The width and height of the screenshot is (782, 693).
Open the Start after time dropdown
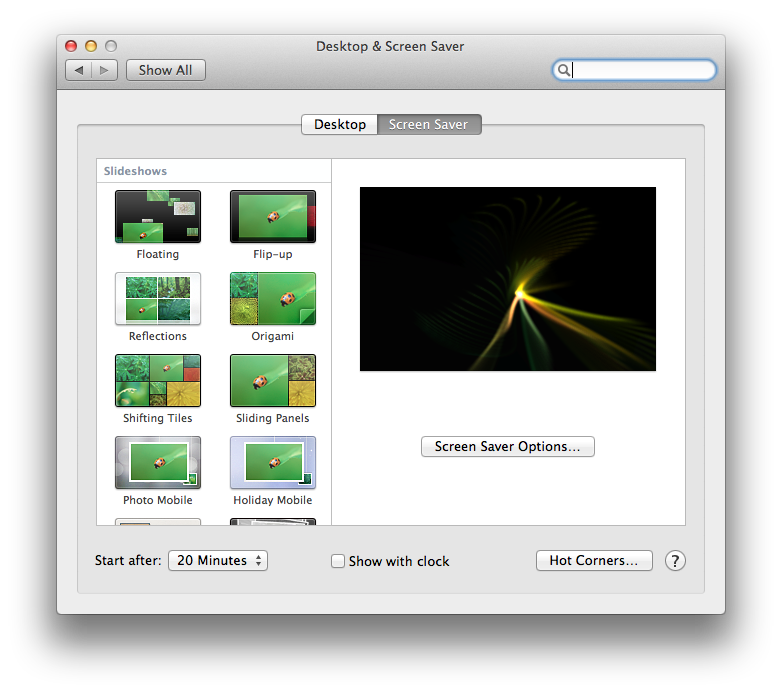pyautogui.click(x=218, y=561)
